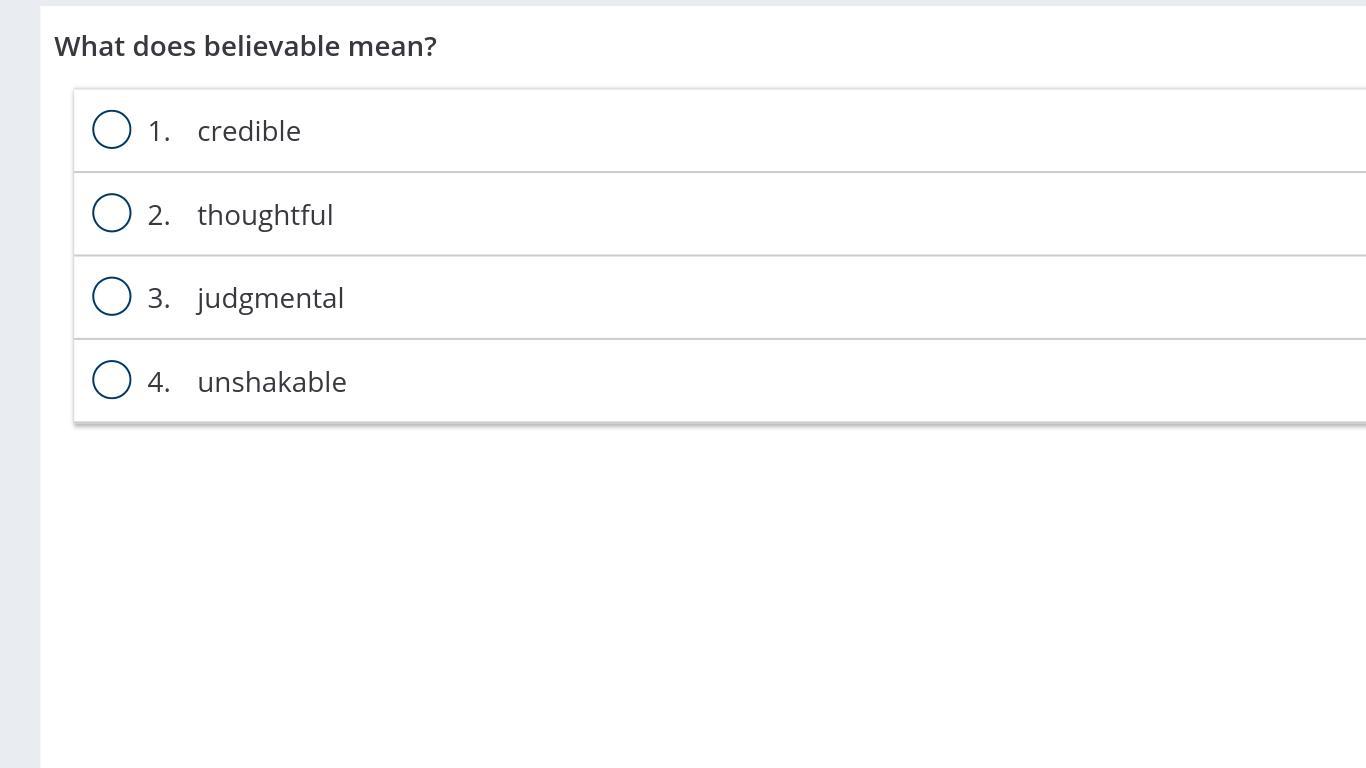Image resolution: width=1366 pixels, height=768 pixels.
Task: Click the blank white area below the answers
Action: [x=700, y=600]
